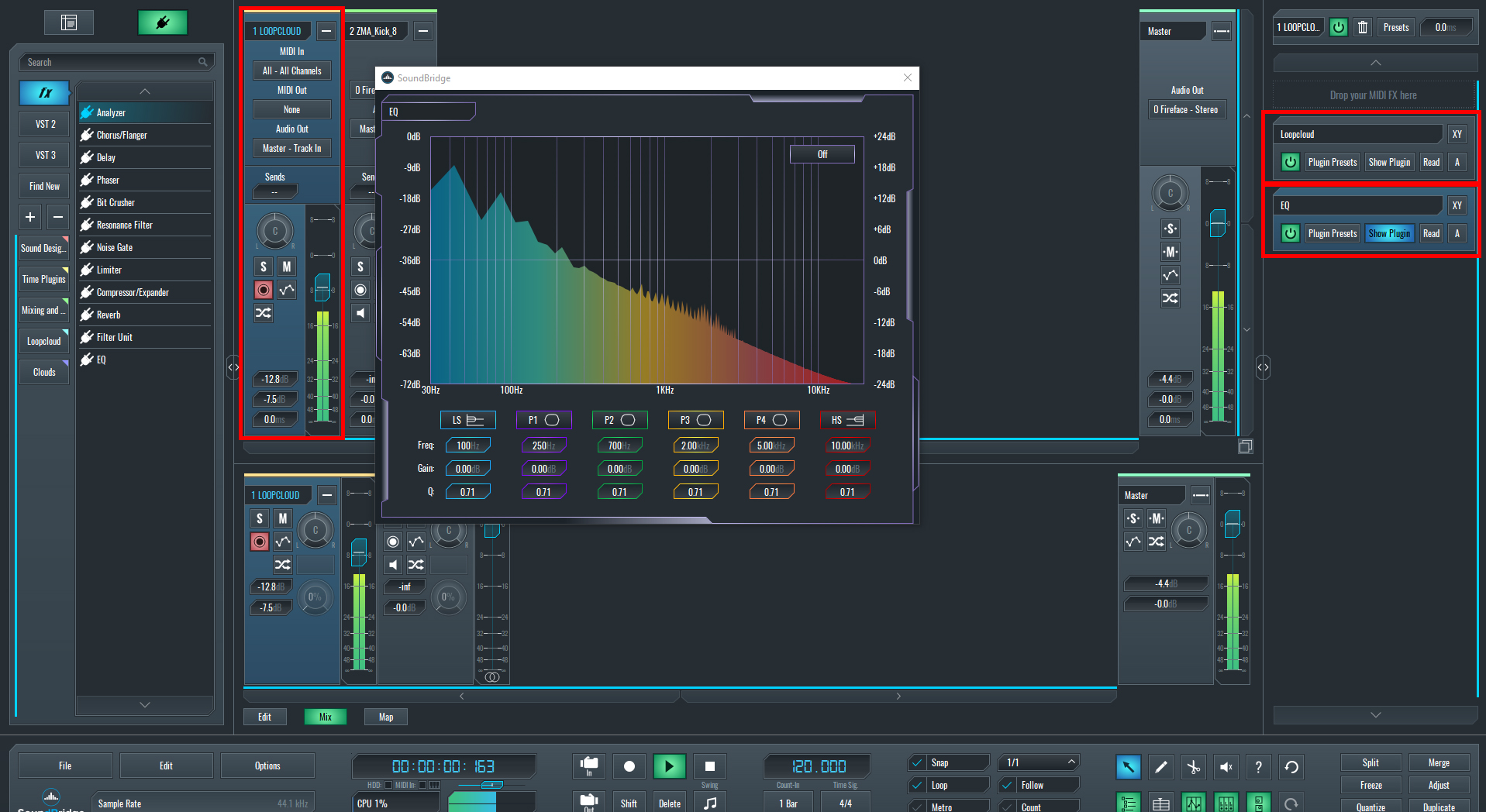Screen dimensions: 1486x812
Task: Click the green plug icon at top left
Action: 163,22
